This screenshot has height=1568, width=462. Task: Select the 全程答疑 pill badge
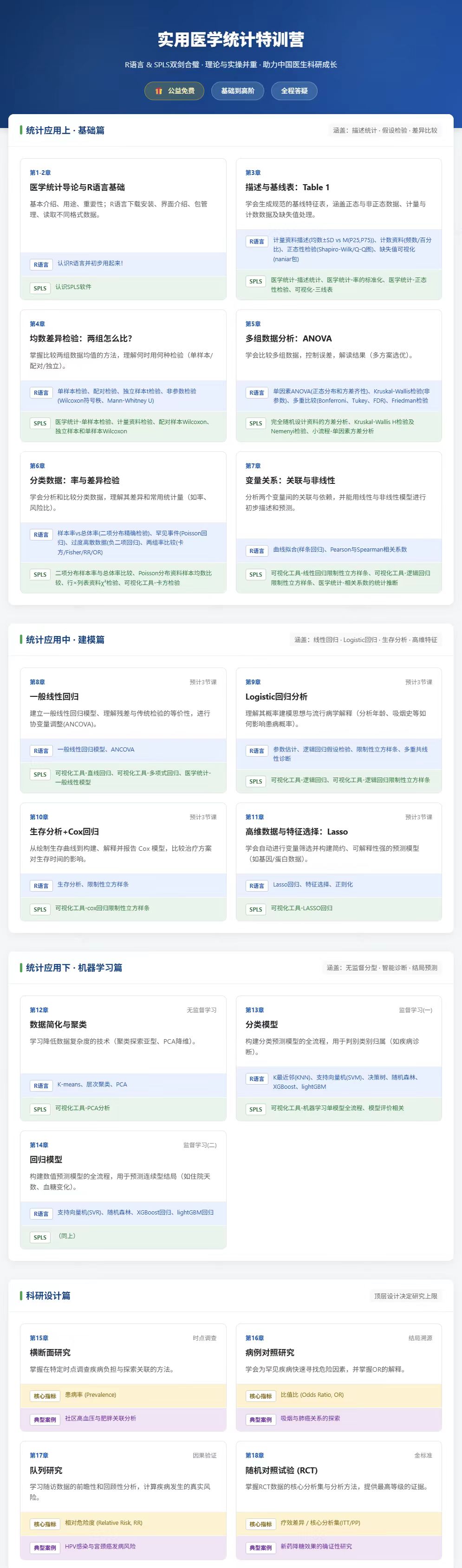tap(294, 91)
